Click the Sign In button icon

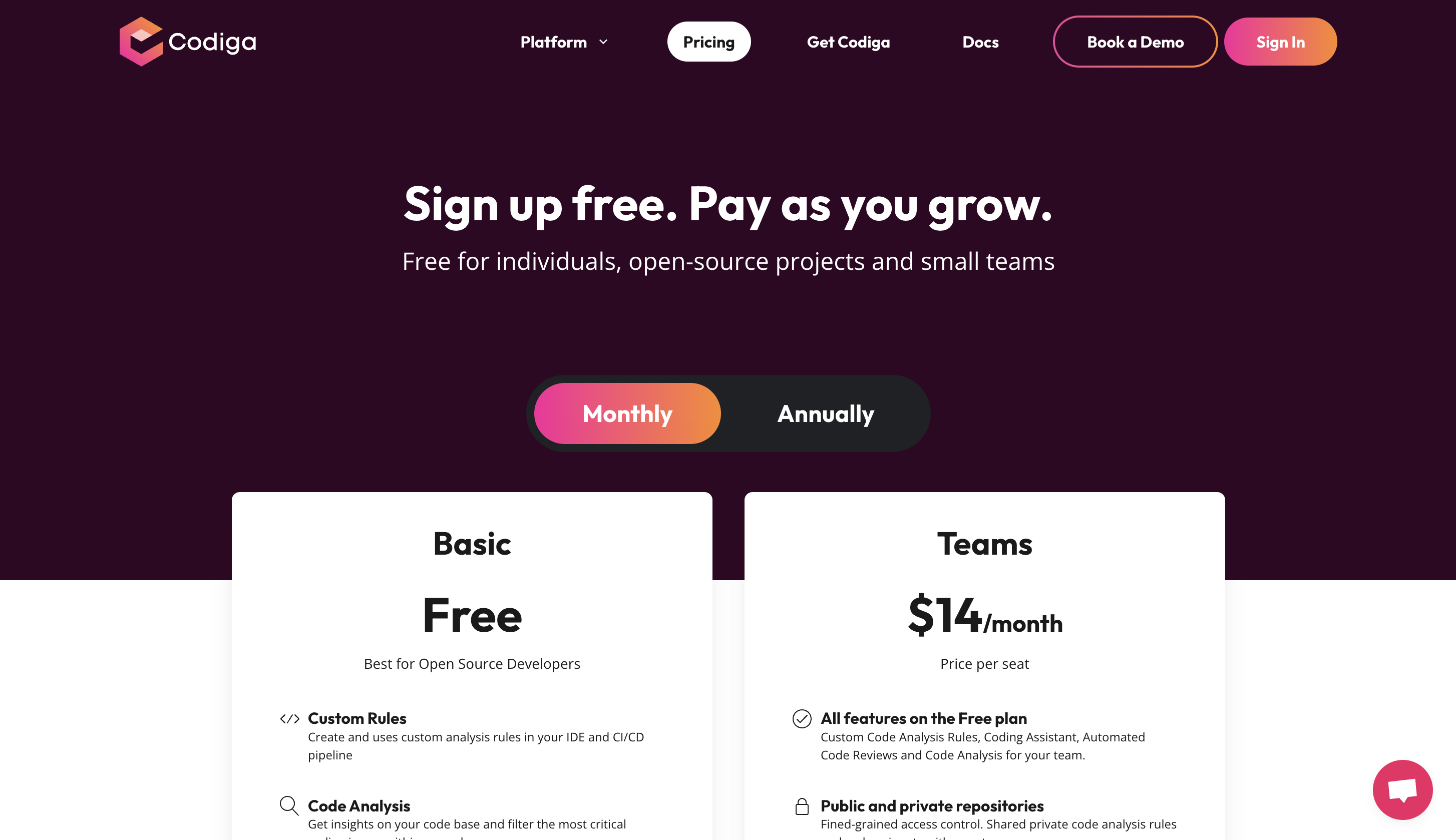(x=1280, y=42)
